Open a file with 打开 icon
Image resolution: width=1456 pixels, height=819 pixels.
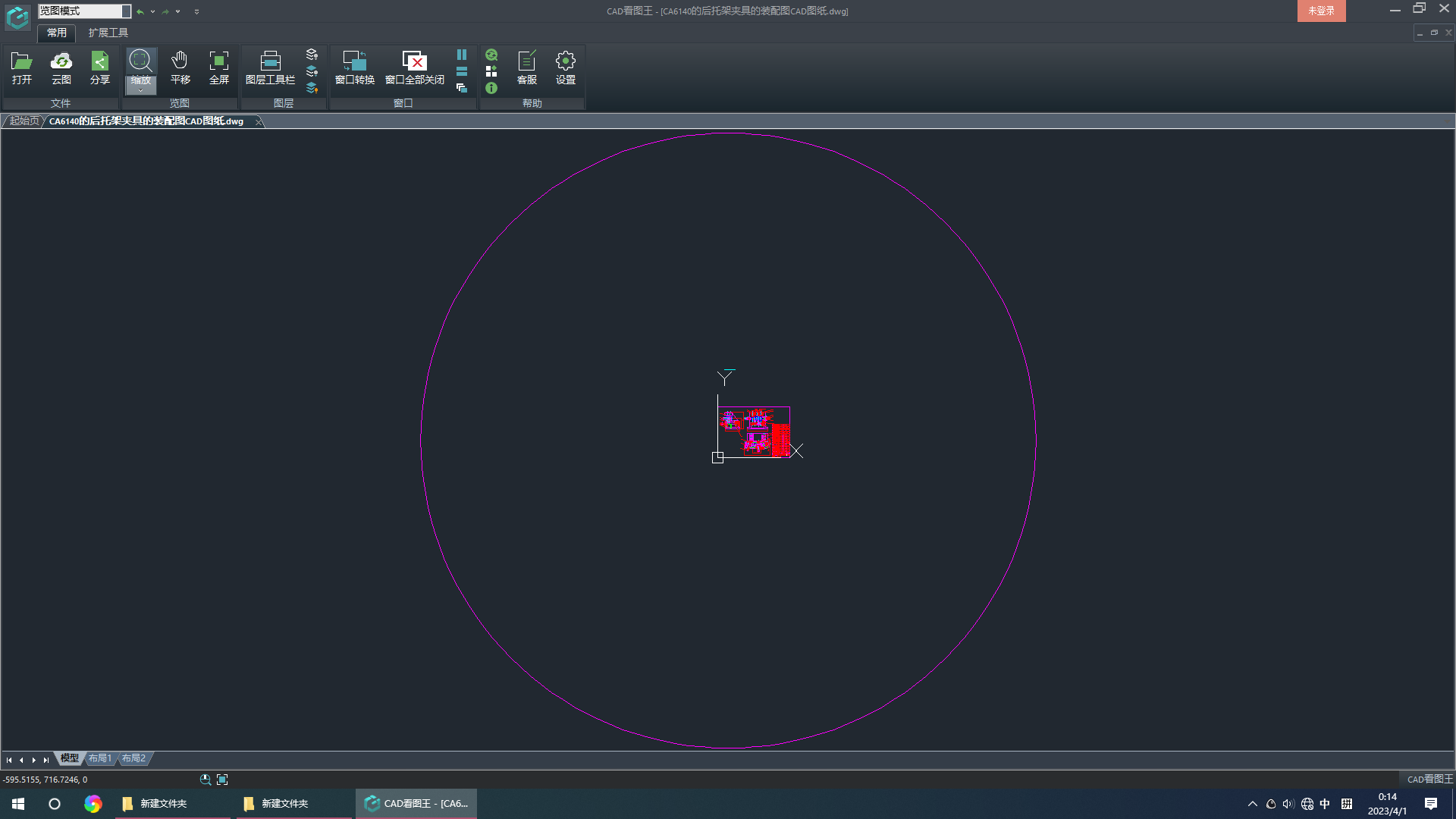click(22, 68)
